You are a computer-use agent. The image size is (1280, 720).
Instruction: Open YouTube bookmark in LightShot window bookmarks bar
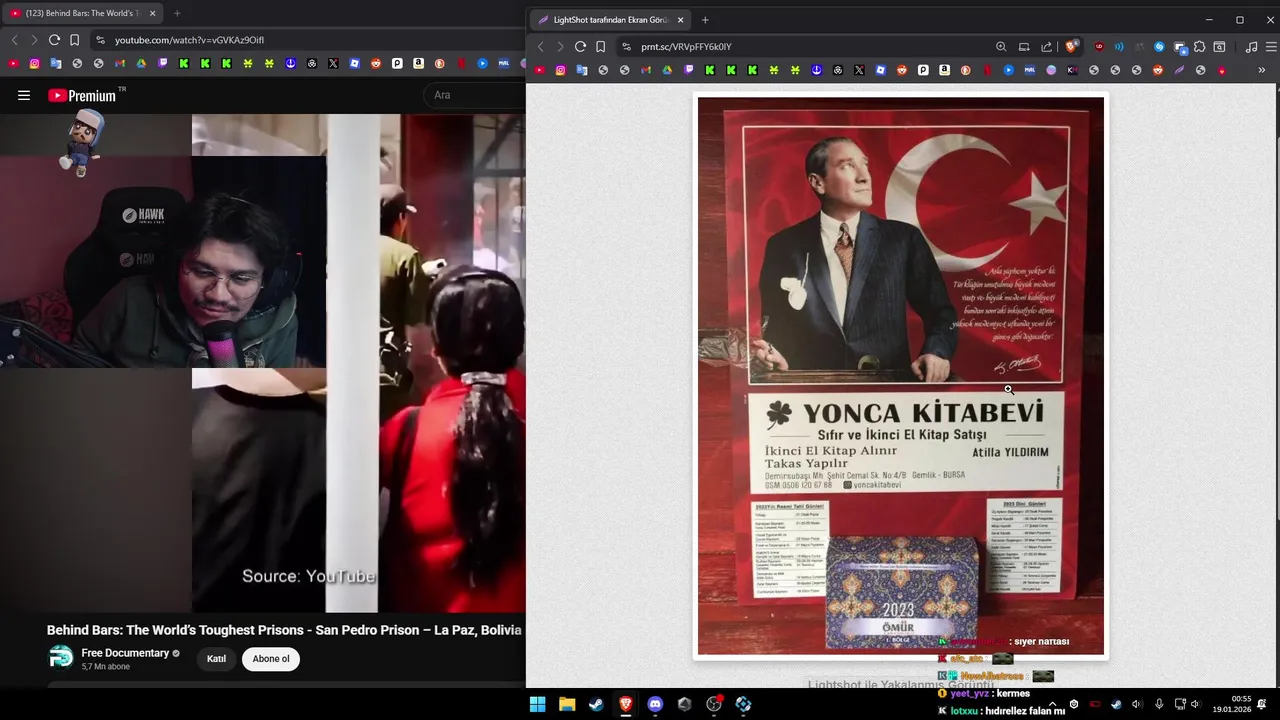pos(539,70)
